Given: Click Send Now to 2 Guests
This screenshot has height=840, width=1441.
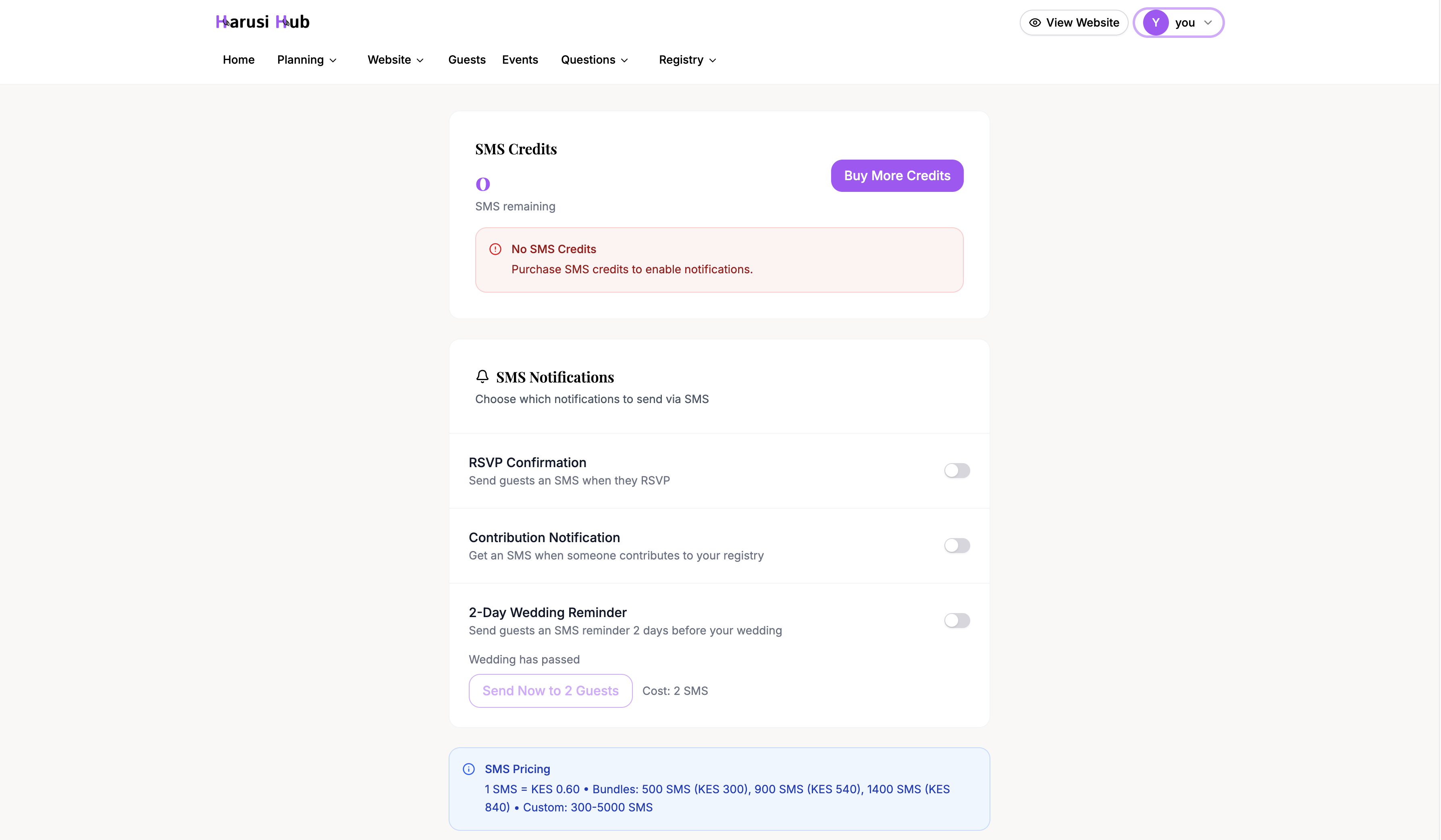Looking at the screenshot, I should click(550, 691).
